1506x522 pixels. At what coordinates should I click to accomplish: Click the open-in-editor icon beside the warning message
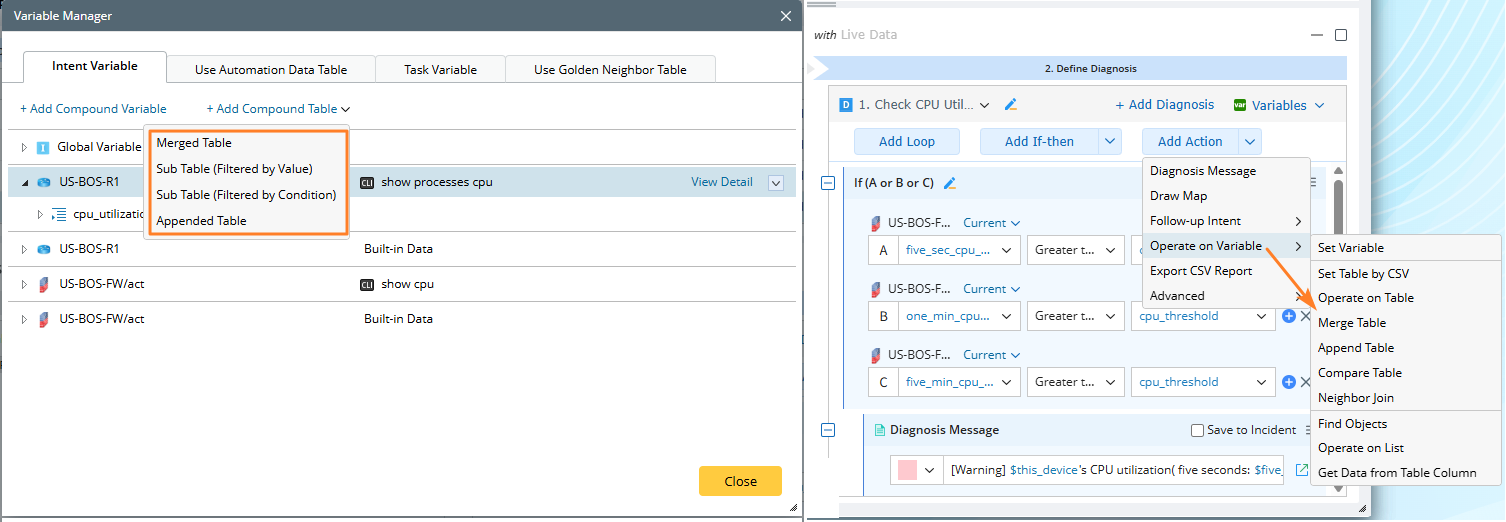(x=1302, y=470)
